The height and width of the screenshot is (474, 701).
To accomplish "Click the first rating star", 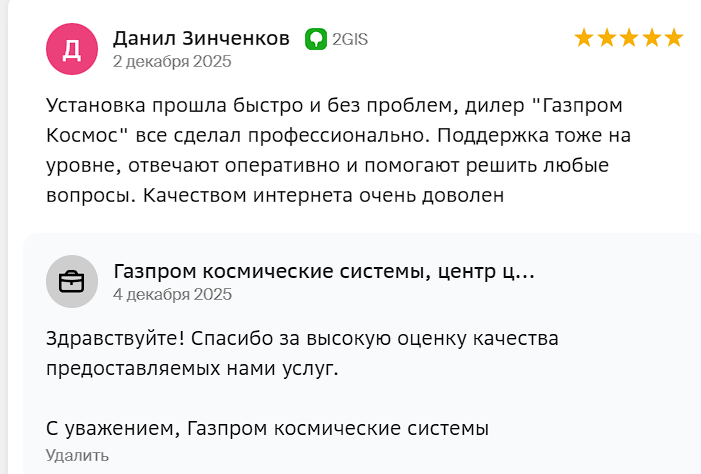I will tap(585, 38).
